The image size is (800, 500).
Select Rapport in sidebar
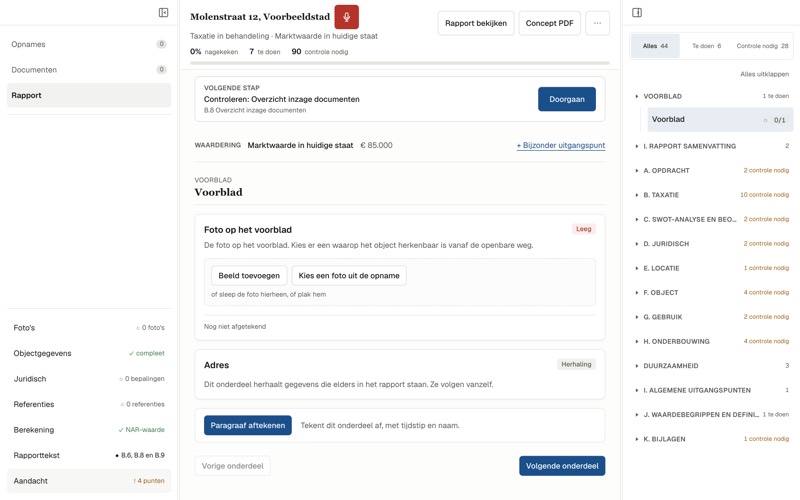89,95
